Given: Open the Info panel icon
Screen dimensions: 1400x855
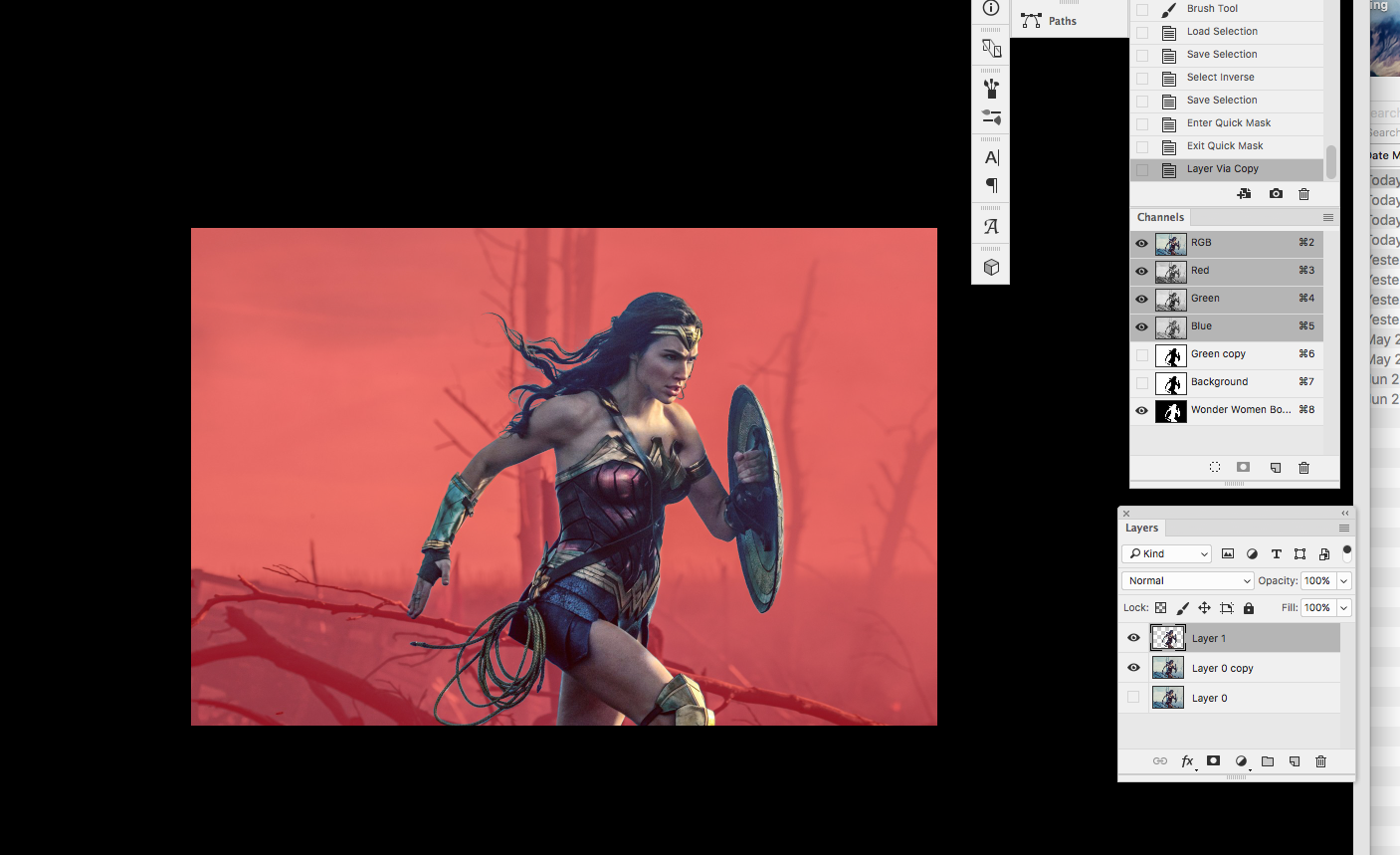Looking at the screenshot, I should pos(991,8).
